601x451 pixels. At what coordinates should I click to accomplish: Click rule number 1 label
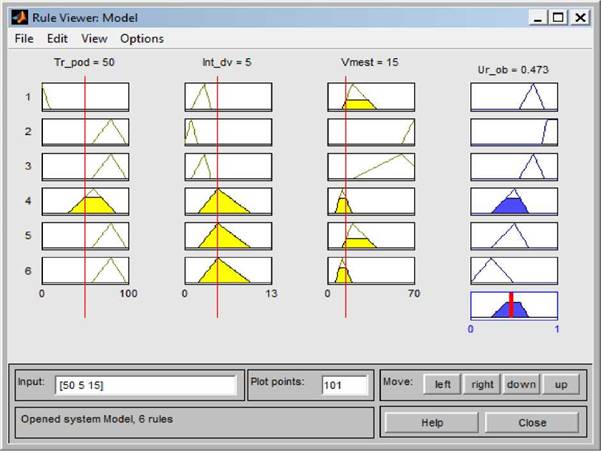pos(28,97)
